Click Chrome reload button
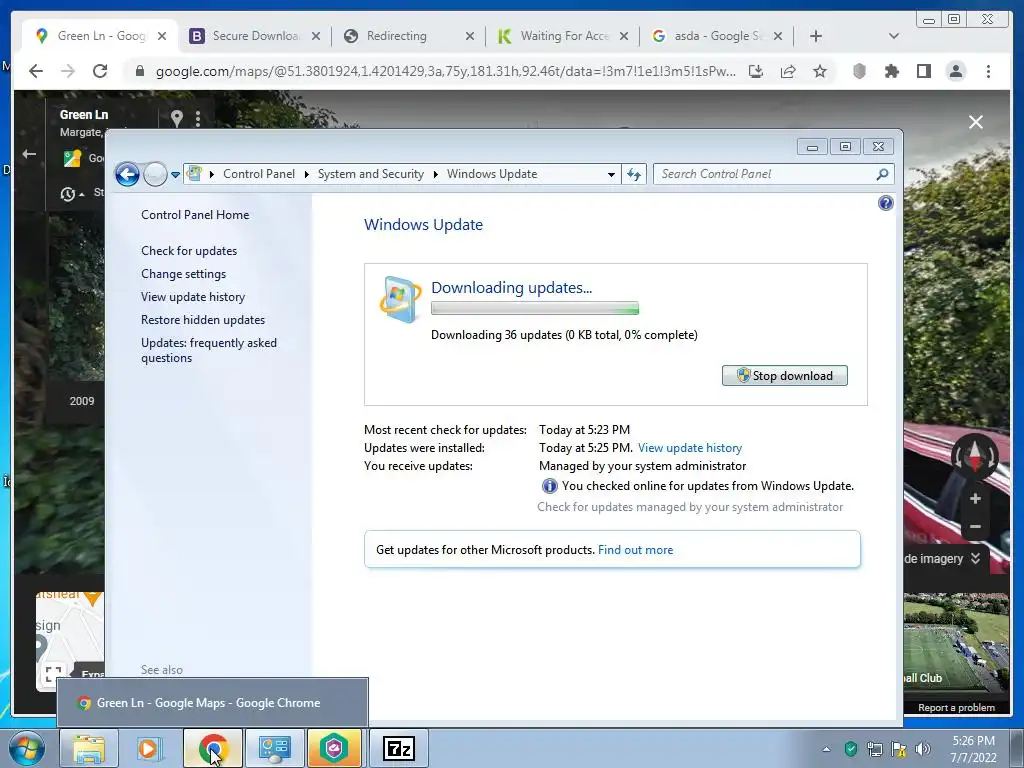1024x768 pixels. [x=100, y=71]
